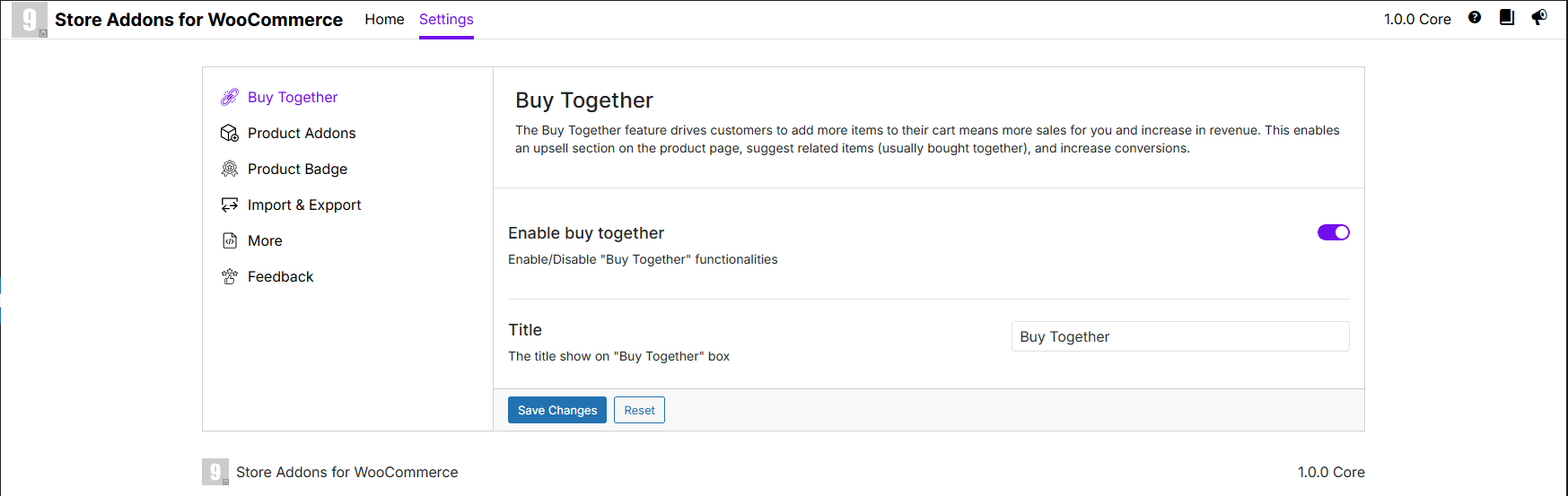The width and height of the screenshot is (1568, 496).
Task: Click the Feedback people icon
Action: pyautogui.click(x=230, y=276)
